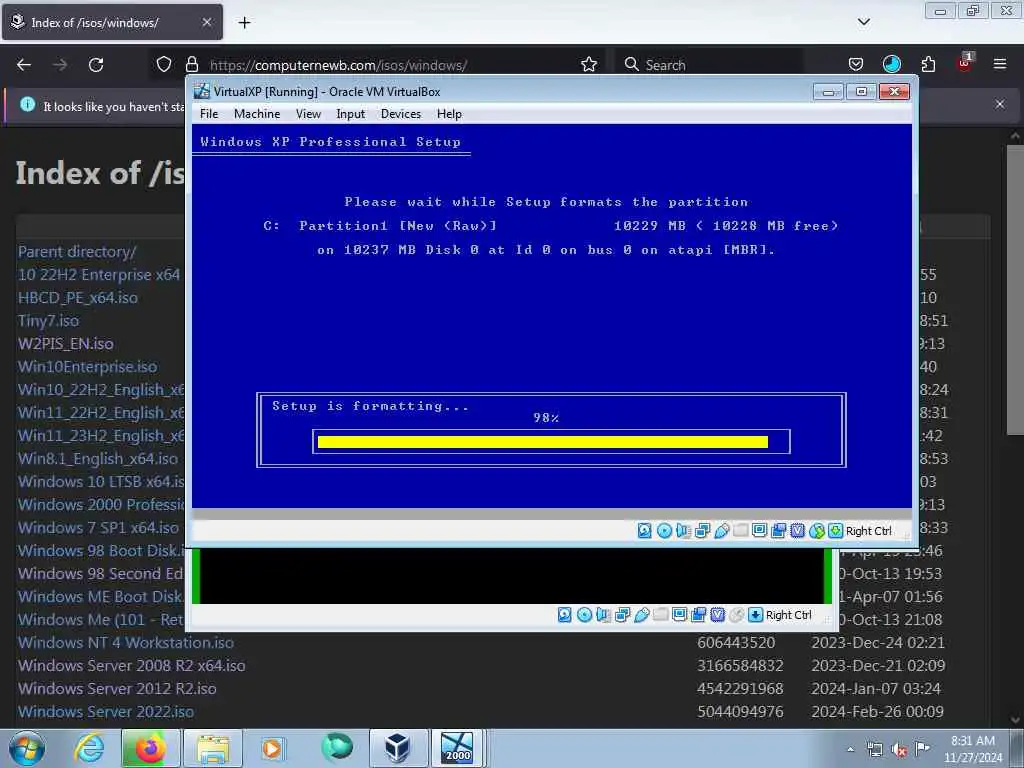Close the Index of /isos/windows/ tab
The image size is (1024, 768).
click(x=207, y=22)
